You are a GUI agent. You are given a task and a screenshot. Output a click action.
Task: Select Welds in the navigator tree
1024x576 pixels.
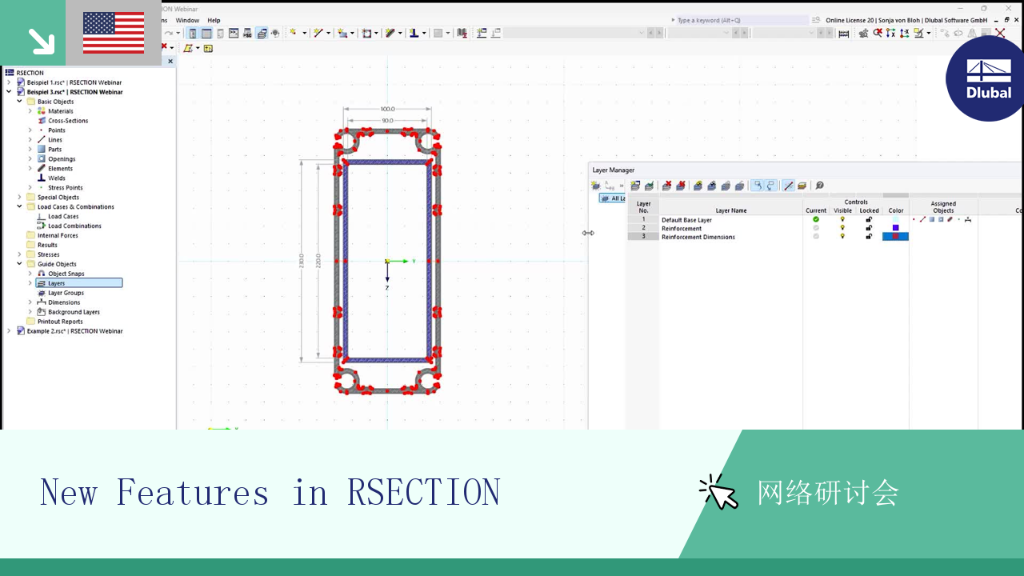pos(56,178)
